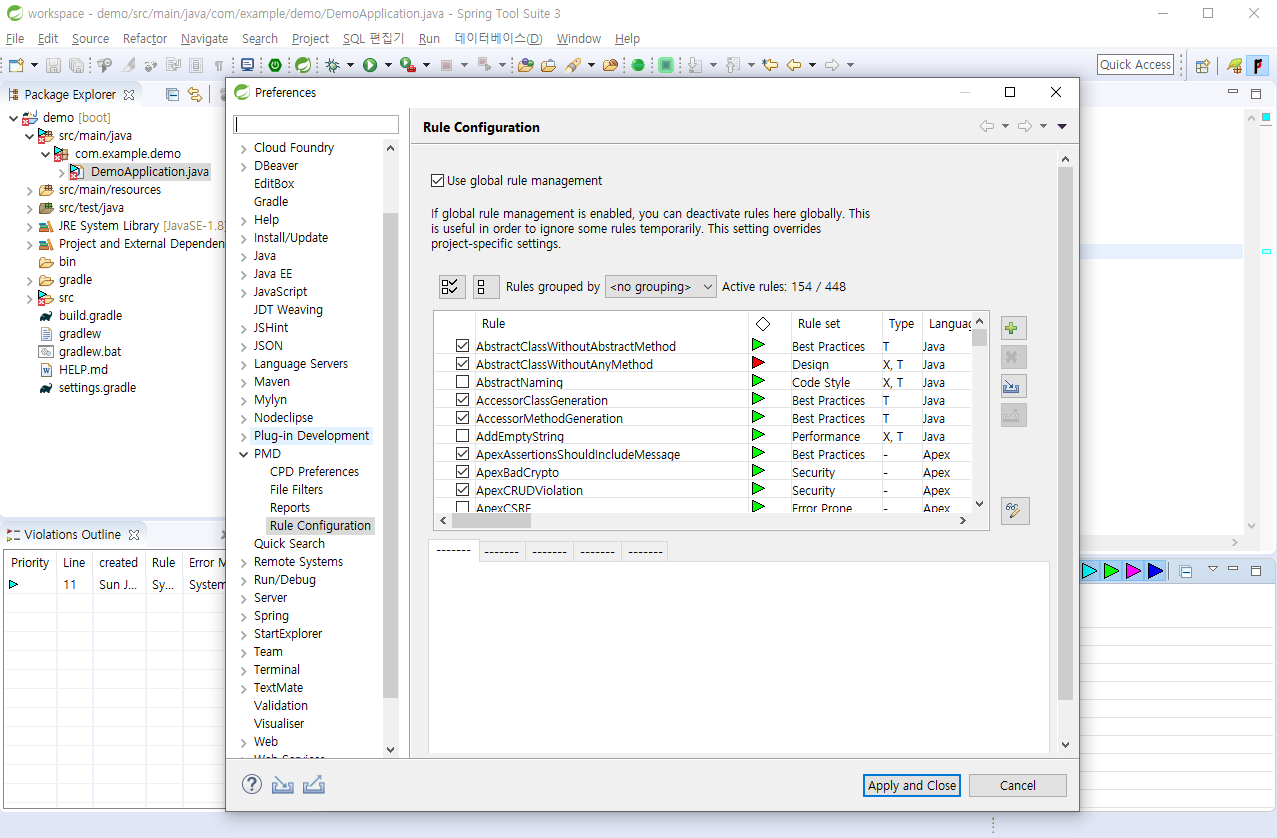Expand the Spring preferences node
The image size is (1277, 838).
(243, 616)
